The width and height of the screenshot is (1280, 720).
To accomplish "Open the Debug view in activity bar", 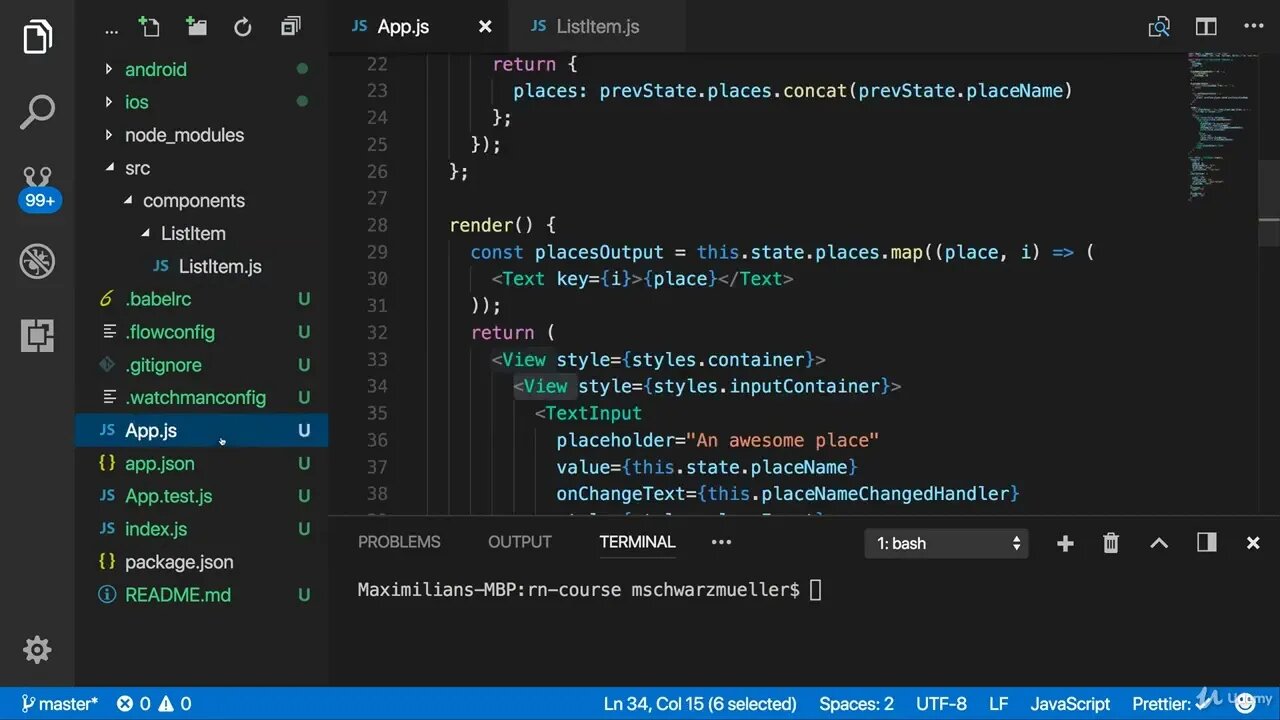I will (37, 262).
